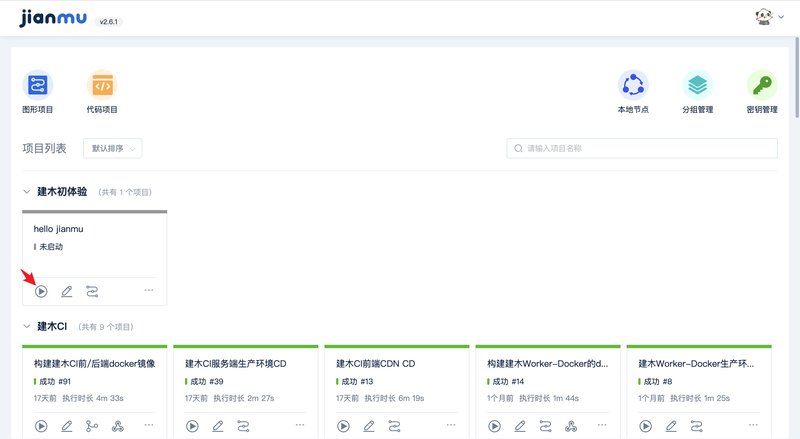This screenshot has width=800, height=439.
Task: Click 执行时长 6m 19s text
Action: click(394, 398)
